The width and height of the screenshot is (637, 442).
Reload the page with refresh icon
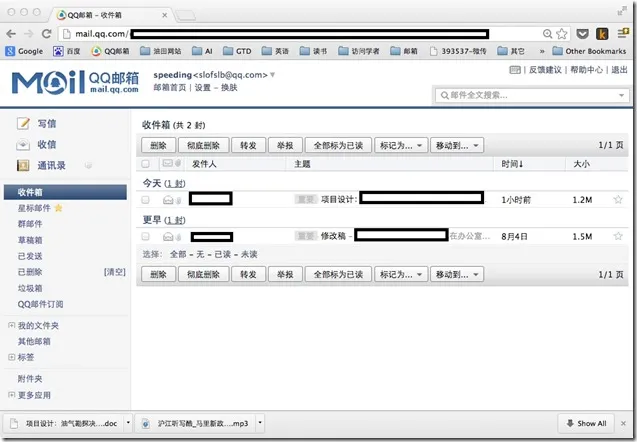point(46,34)
